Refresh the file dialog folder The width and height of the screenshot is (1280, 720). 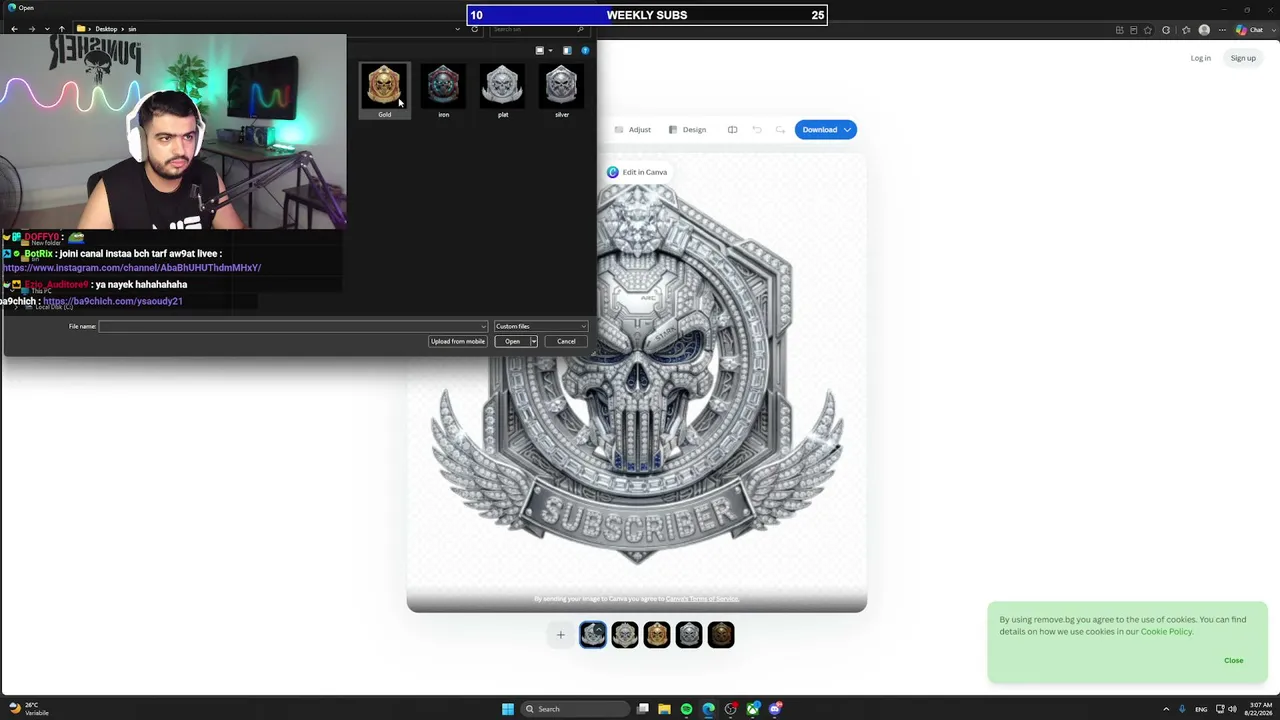[474, 29]
